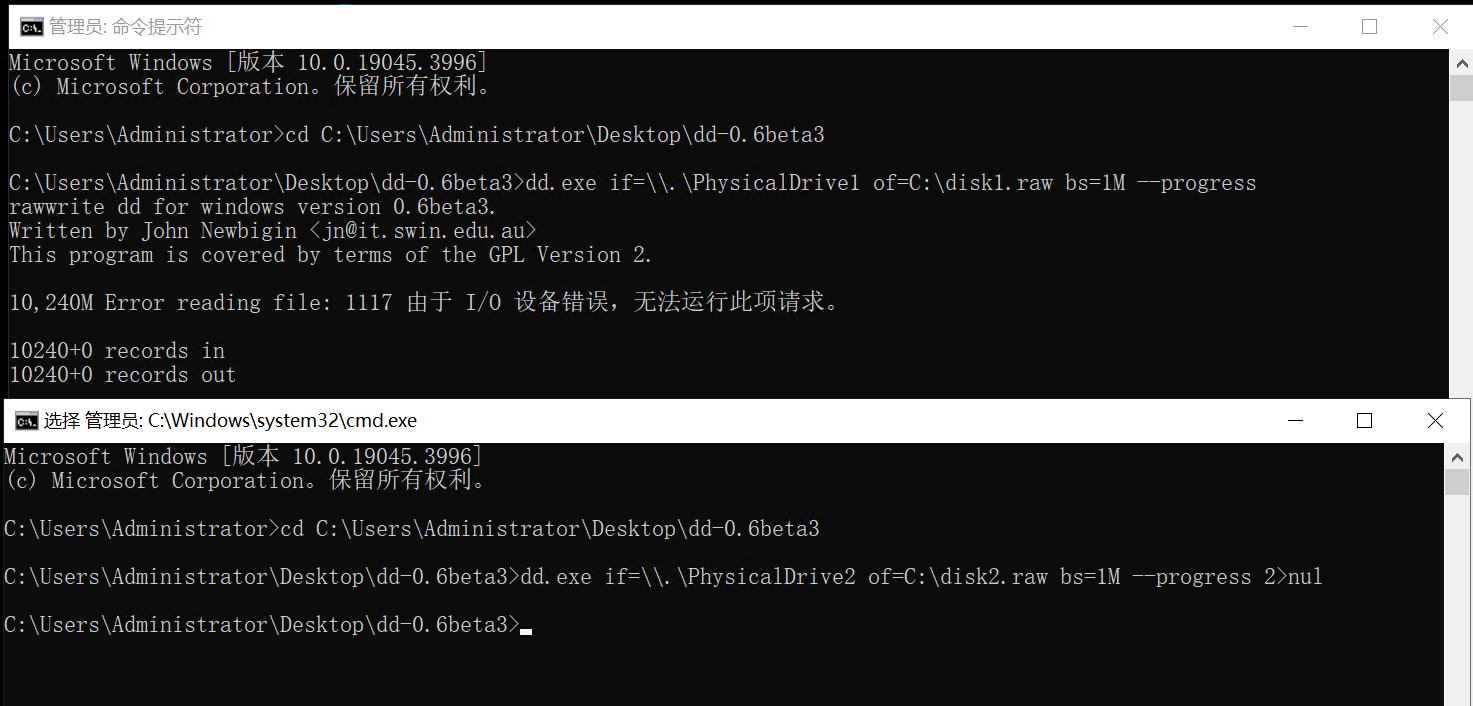Click the scrollbar track below the thumb in bottom console
Viewport: 1473px width, 706px height.
[1456, 598]
